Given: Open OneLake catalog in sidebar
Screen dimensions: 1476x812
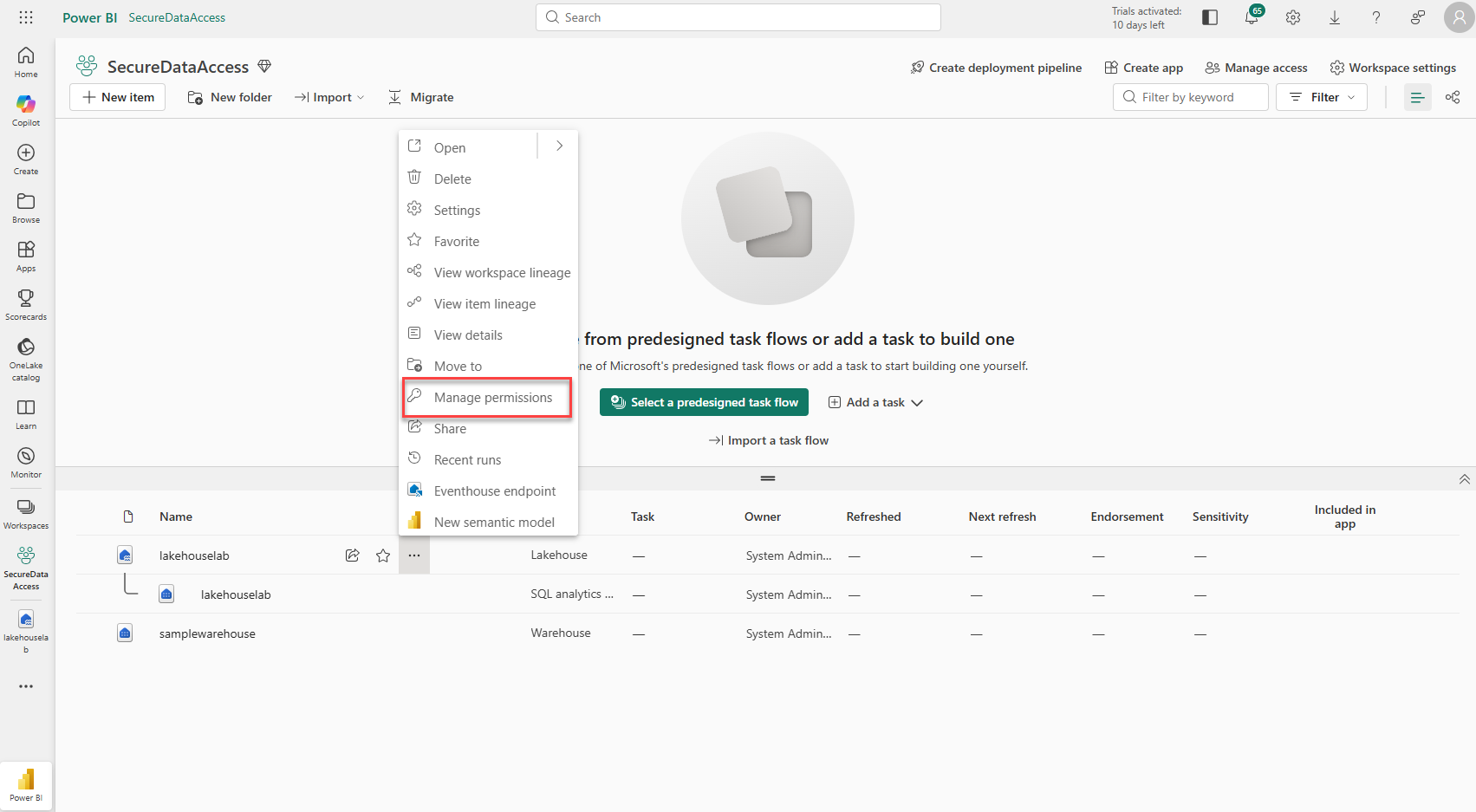Looking at the screenshot, I should coord(26,359).
